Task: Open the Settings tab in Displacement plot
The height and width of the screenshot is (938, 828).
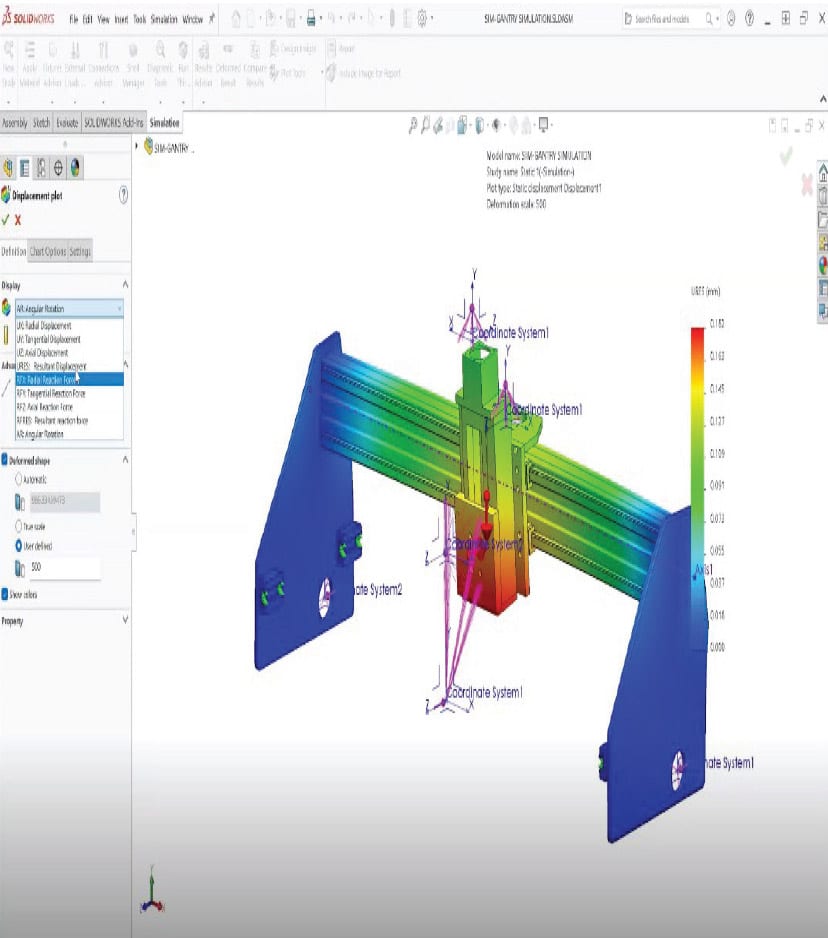Action: click(80, 251)
